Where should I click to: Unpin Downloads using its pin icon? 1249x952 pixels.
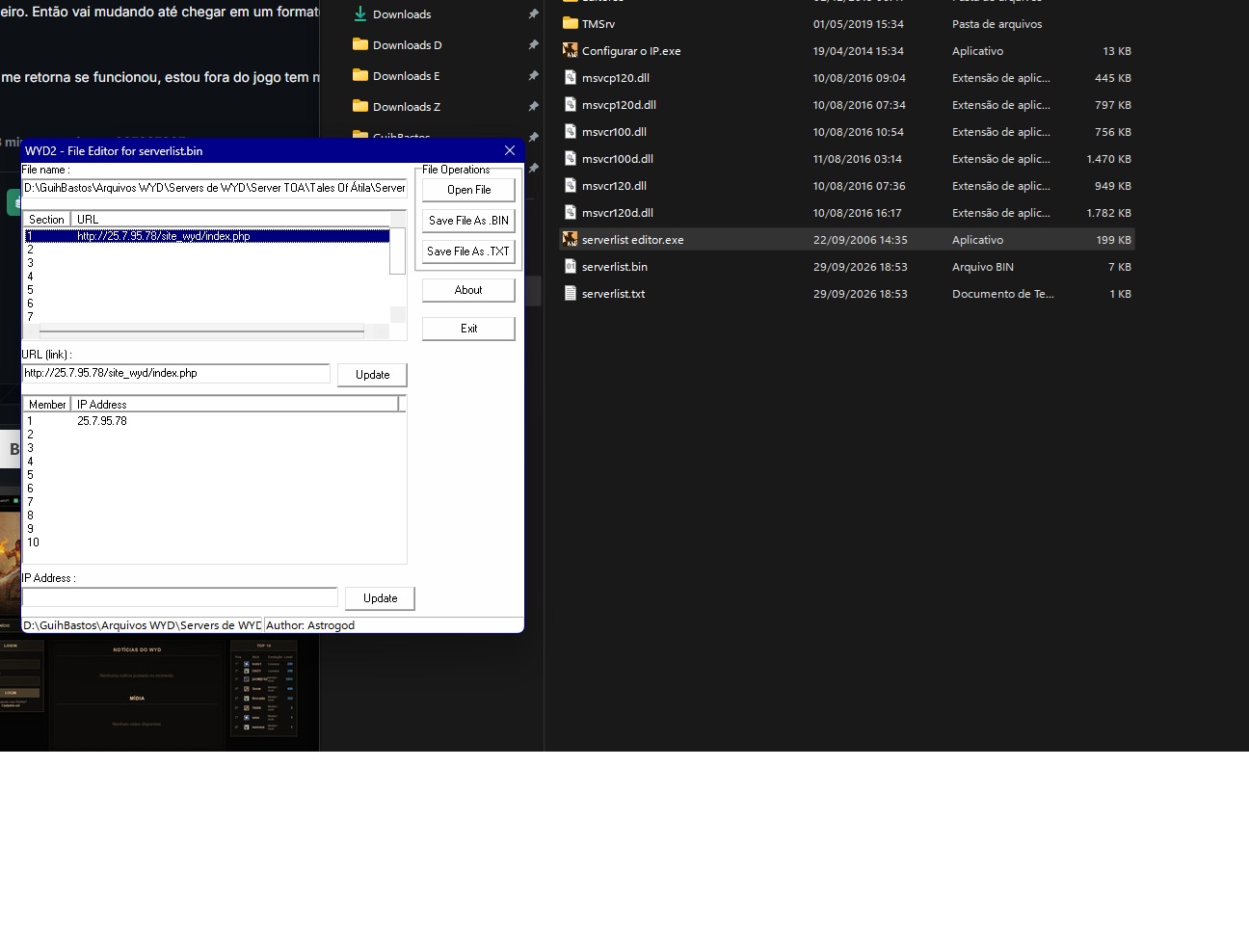point(533,14)
